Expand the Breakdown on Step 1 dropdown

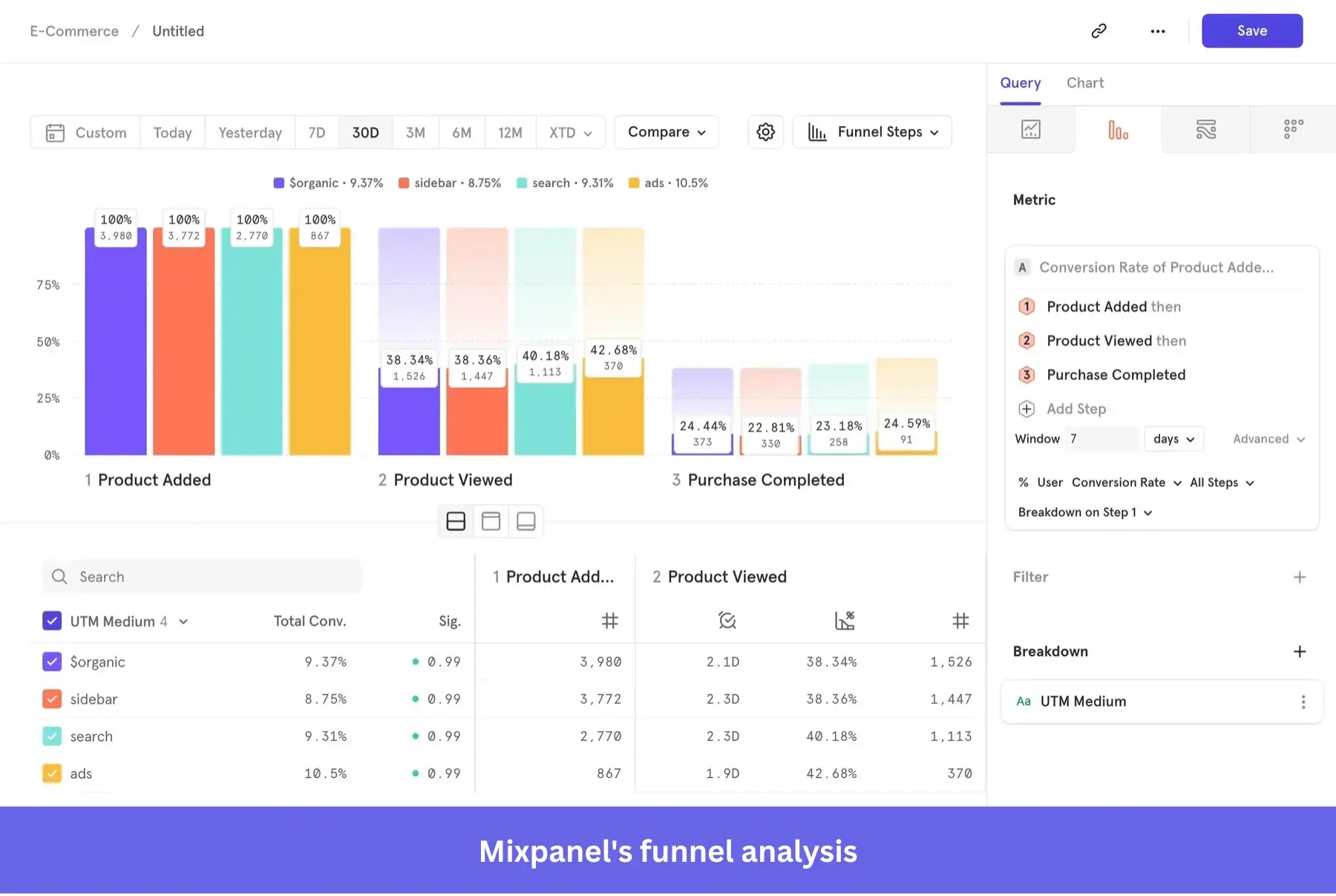tap(1084, 512)
